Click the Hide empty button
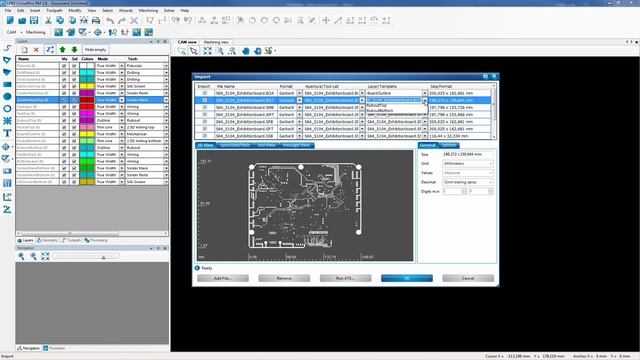The image size is (640, 360). [x=95, y=49]
